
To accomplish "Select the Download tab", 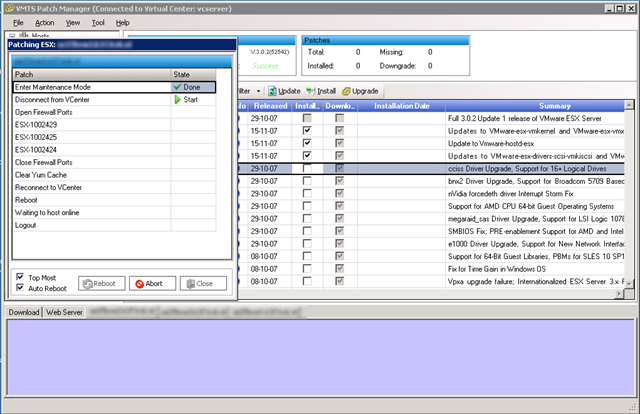I will click(x=23, y=313).
